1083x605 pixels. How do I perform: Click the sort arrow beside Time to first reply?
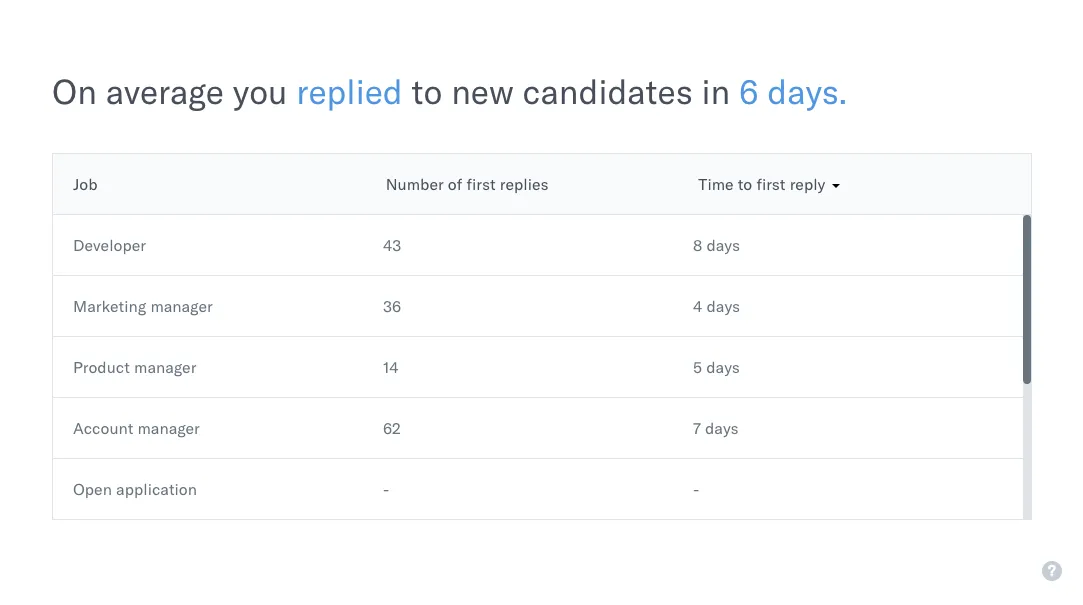point(836,186)
